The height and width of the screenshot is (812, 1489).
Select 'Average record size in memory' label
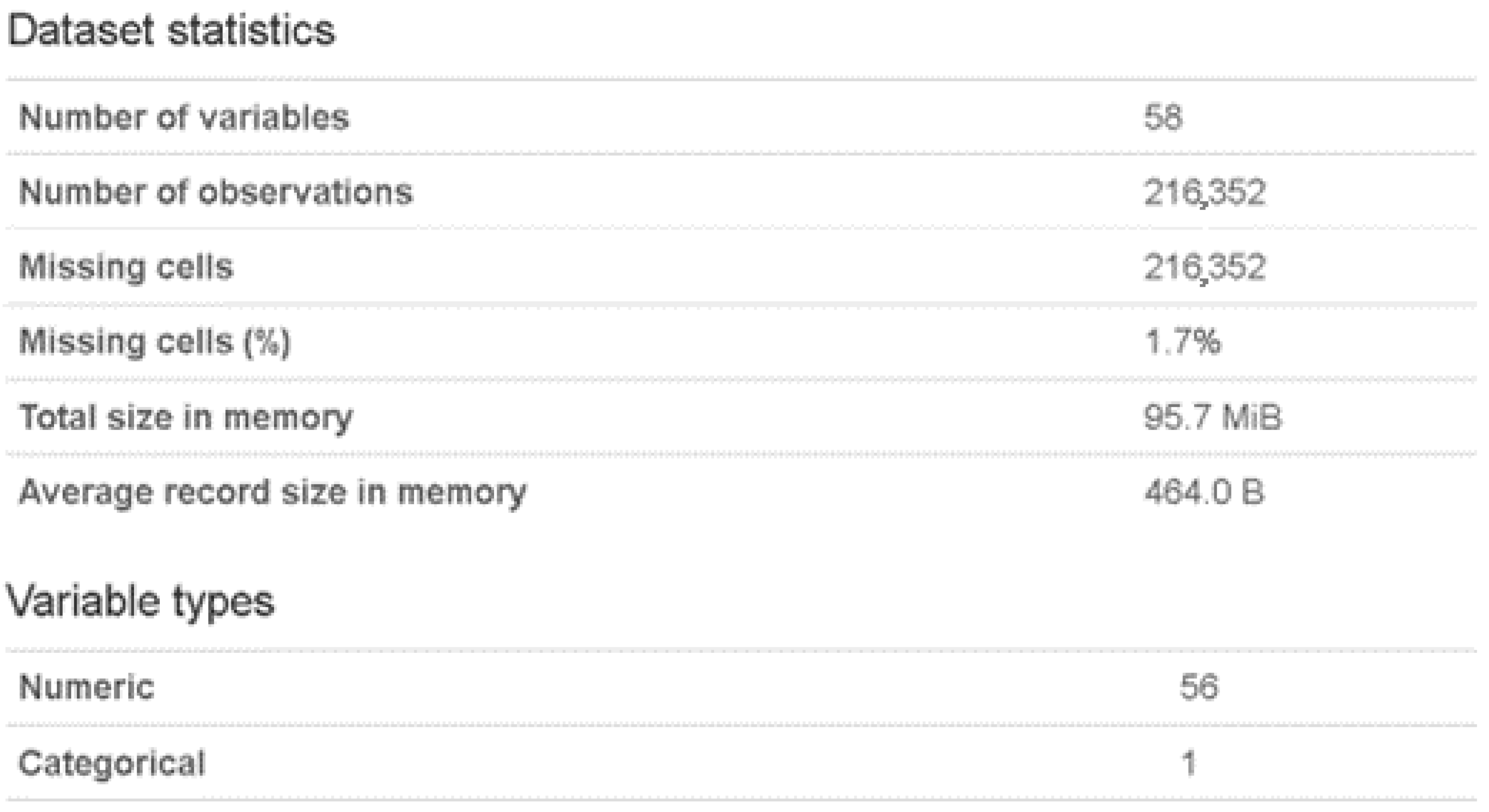click(x=273, y=492)
